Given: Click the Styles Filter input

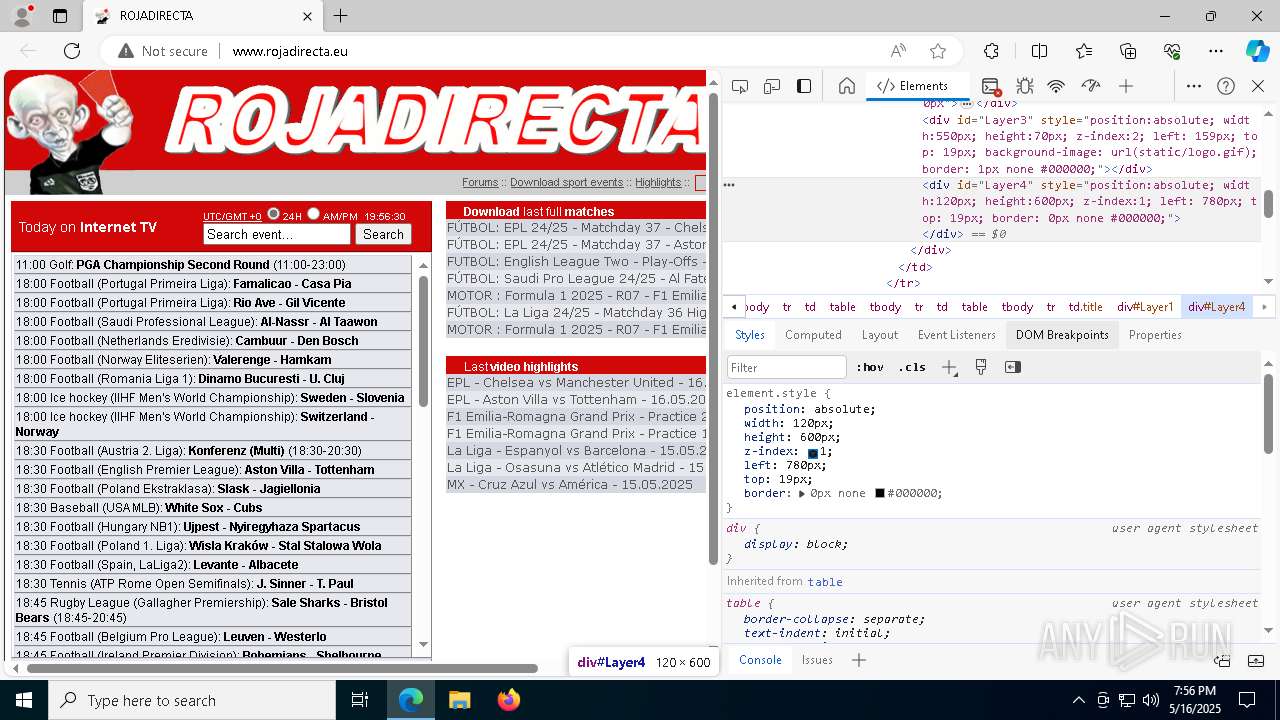Looking at the screenshot, I should pyautogui.click(x=787, y=367).
